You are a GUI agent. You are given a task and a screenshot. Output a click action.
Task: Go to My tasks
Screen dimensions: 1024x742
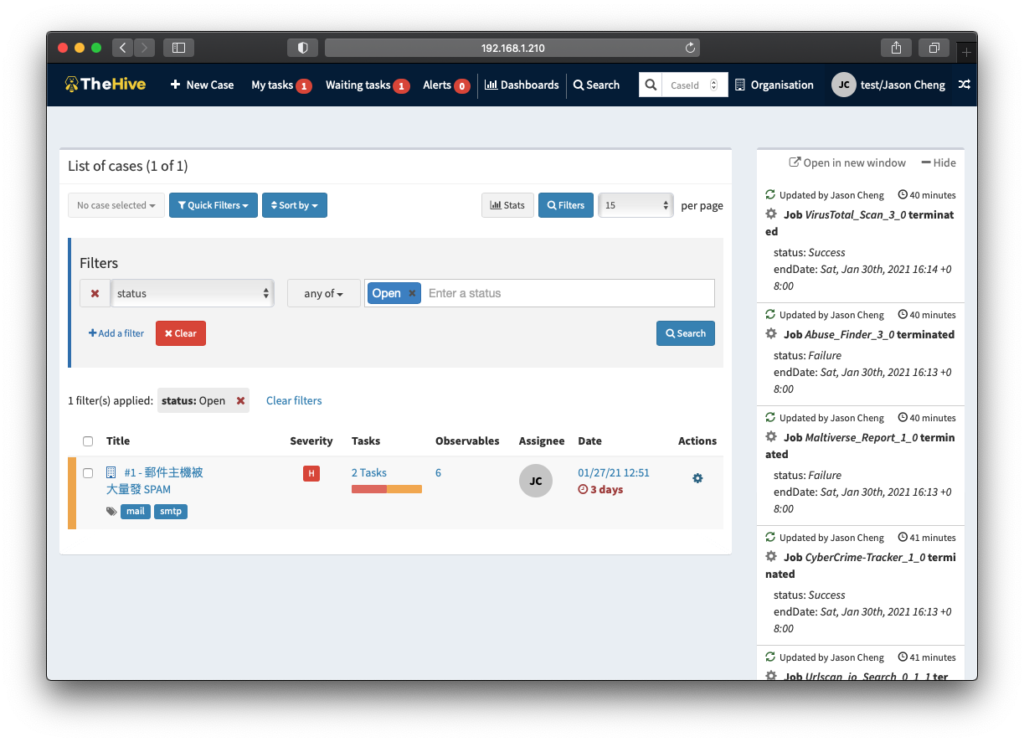(x=281, y=85)
